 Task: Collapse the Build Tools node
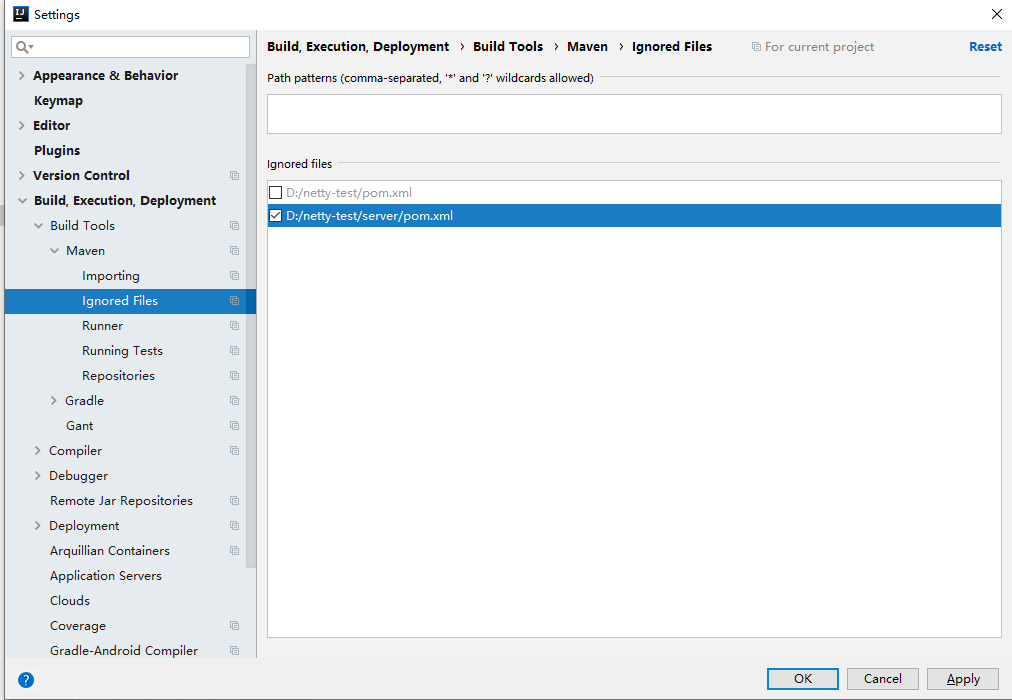(38, 226)
